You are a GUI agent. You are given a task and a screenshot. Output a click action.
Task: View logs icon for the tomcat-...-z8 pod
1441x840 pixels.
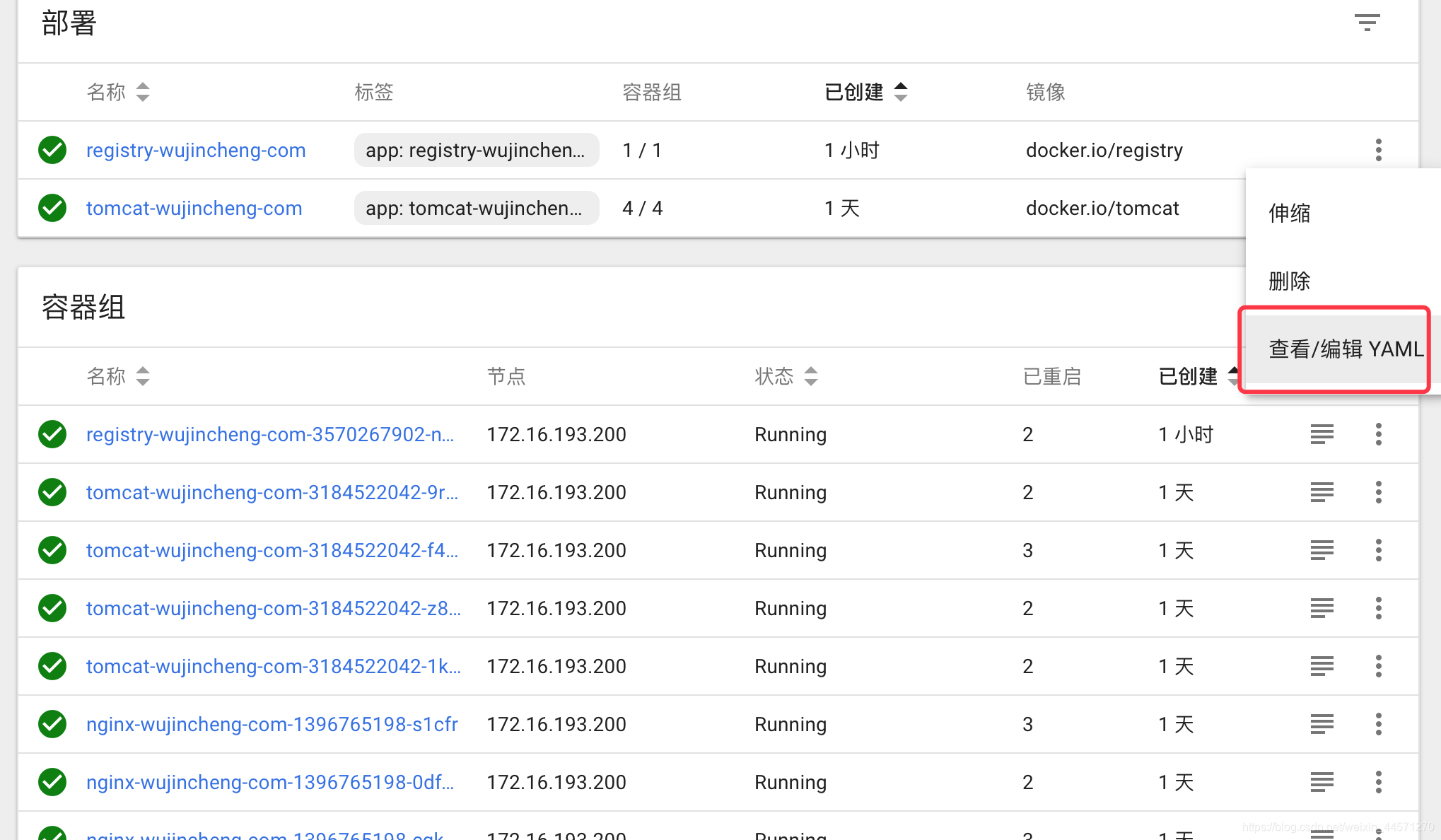[1322, 608]
